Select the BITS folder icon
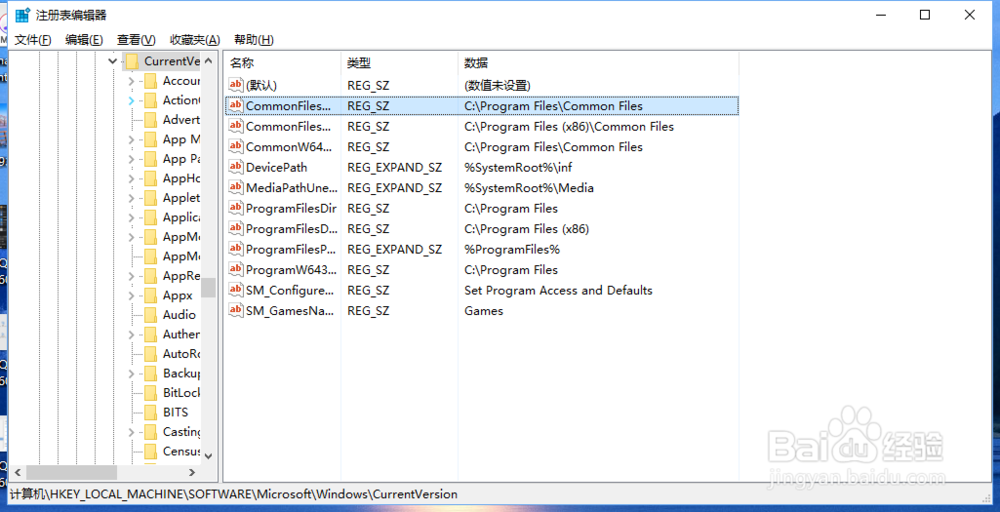The height and width of the screenshot is (512, 1000). (151, 413)
